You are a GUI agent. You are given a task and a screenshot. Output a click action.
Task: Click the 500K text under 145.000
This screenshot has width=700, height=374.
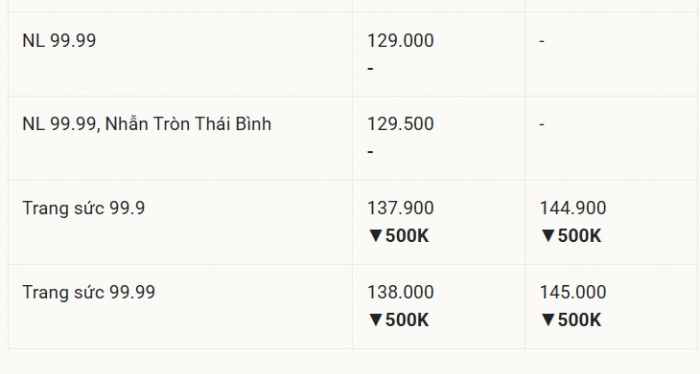(579, 320)
